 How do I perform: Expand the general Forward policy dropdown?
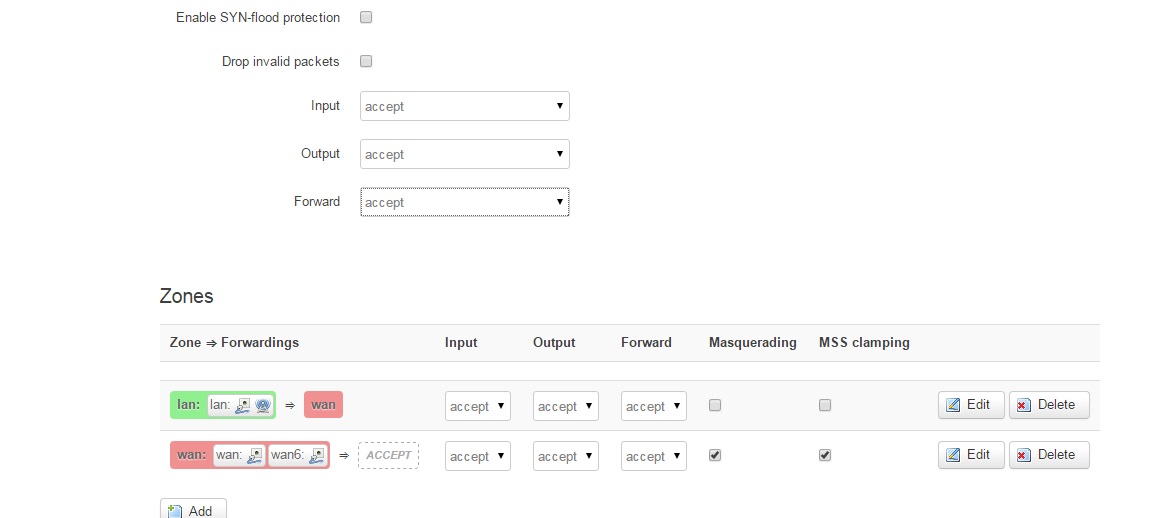tap(464, 202)
